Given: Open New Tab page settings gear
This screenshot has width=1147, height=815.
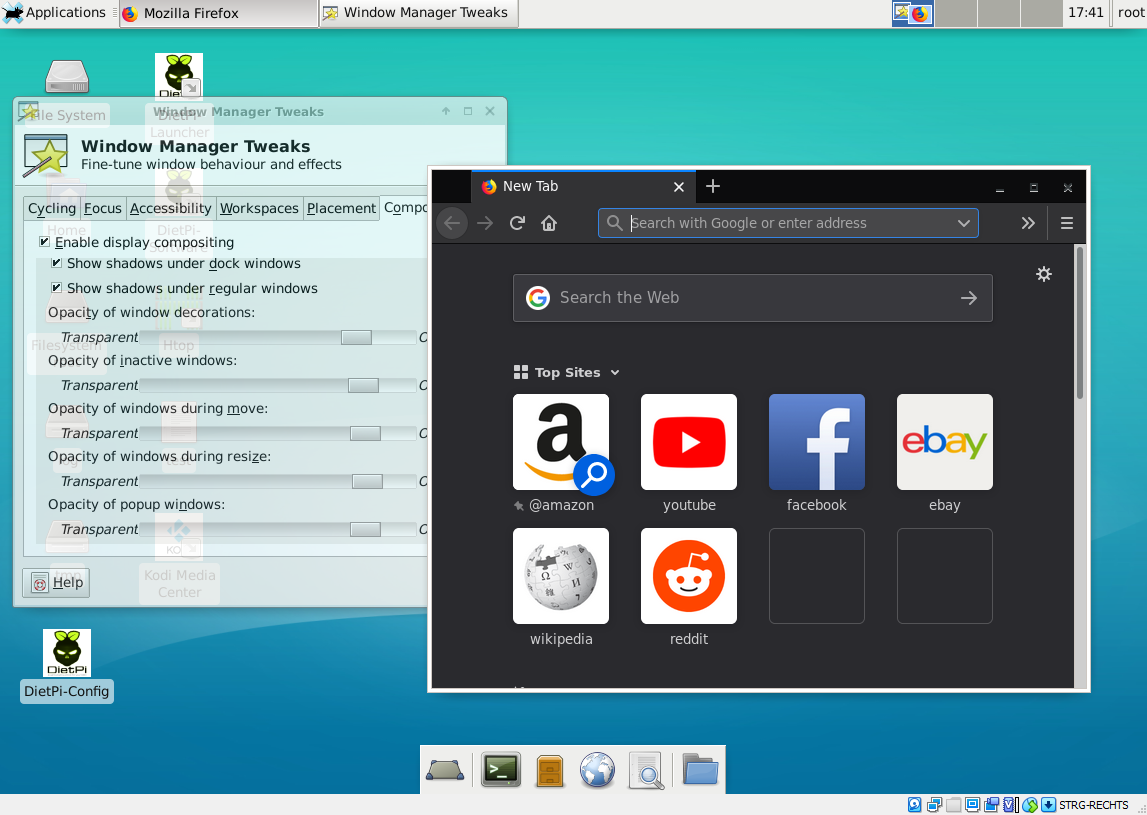Looking at the screenshot, I should [x=1044, y=274].
